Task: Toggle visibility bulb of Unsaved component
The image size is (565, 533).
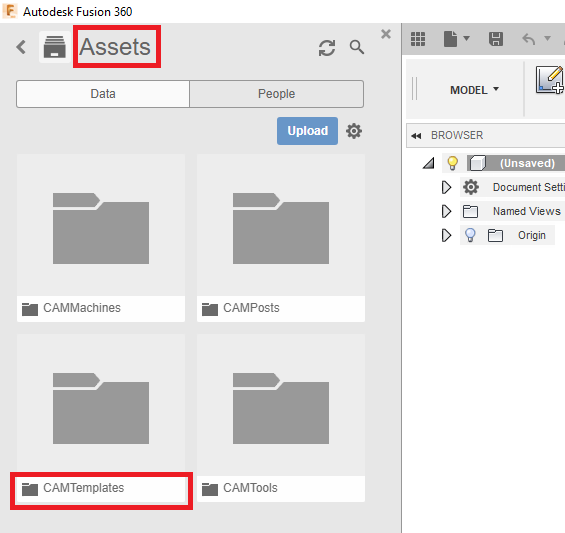Action: [452, 163]
